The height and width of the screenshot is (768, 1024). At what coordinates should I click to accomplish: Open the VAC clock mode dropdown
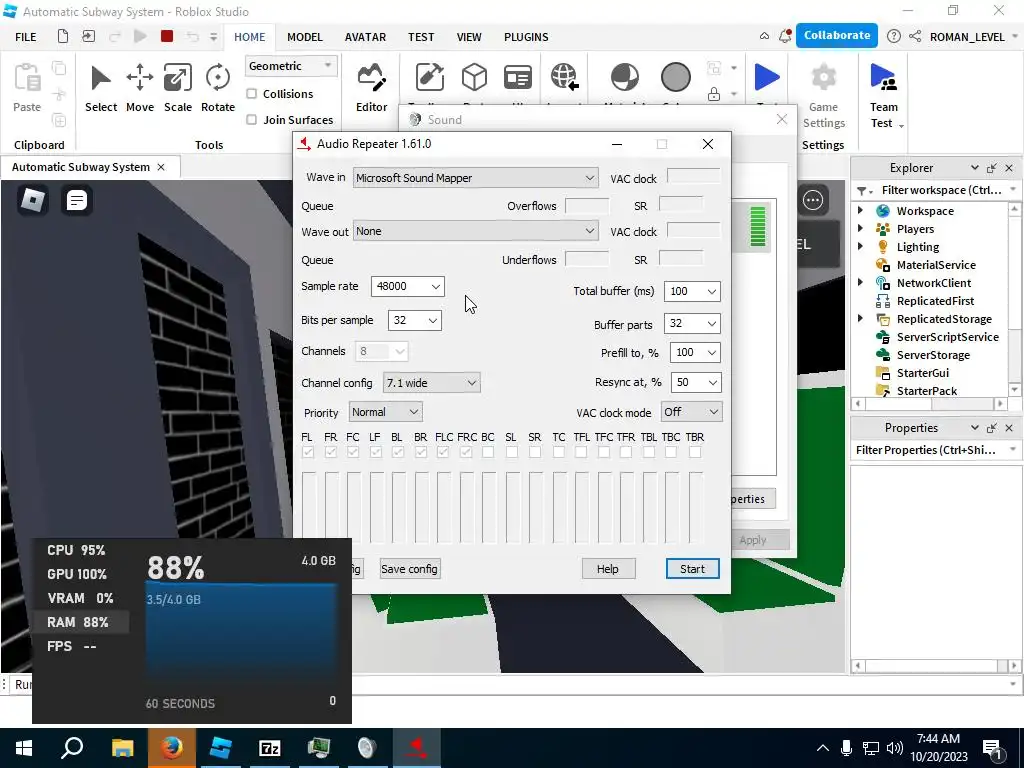click(691, 412)
